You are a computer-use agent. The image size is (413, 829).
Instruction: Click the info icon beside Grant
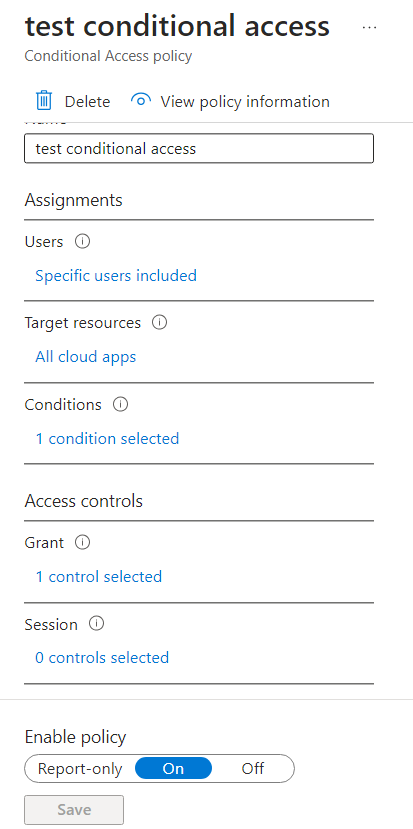click(x=82, y=542)
